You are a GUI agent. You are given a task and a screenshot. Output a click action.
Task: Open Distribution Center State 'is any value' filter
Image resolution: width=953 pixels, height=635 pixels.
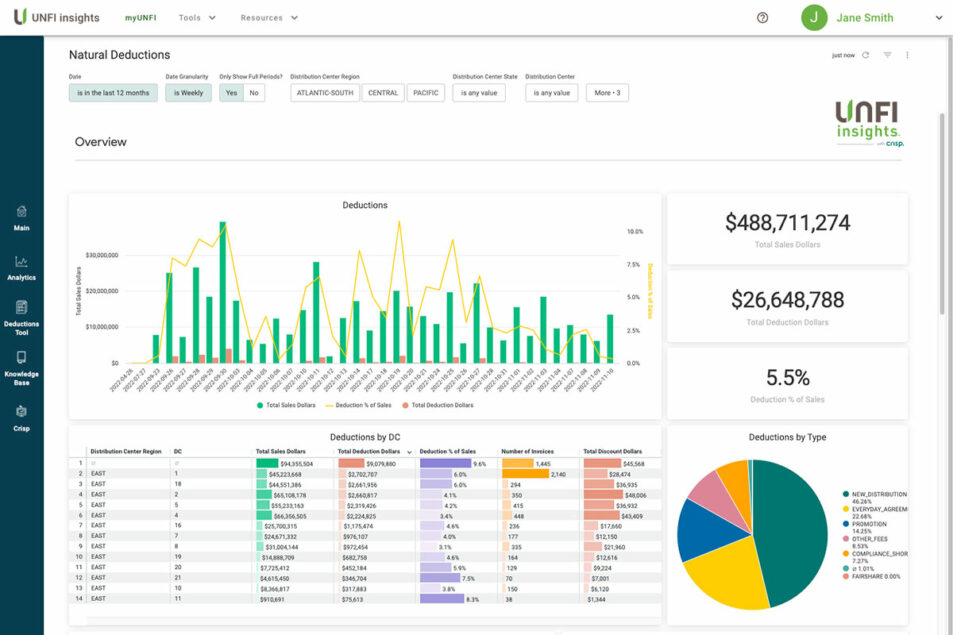click(479, 93)
